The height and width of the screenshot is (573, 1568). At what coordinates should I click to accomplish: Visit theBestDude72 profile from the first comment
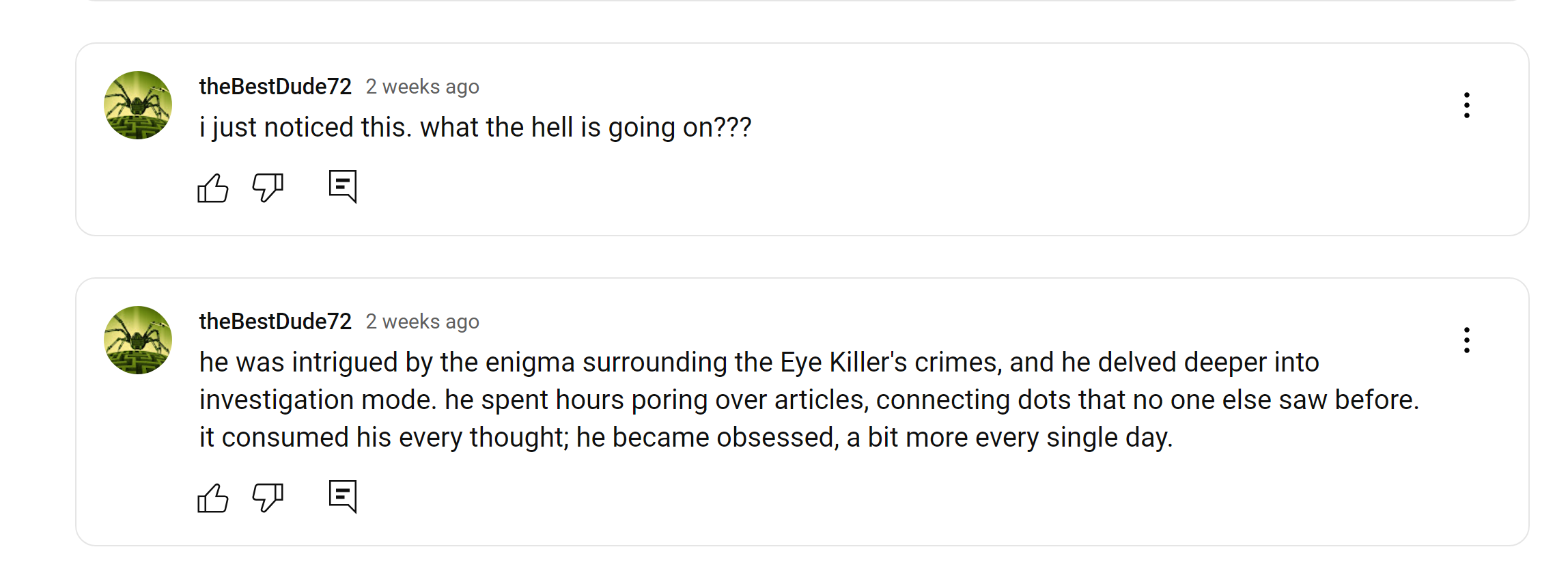tap(275, 87)
